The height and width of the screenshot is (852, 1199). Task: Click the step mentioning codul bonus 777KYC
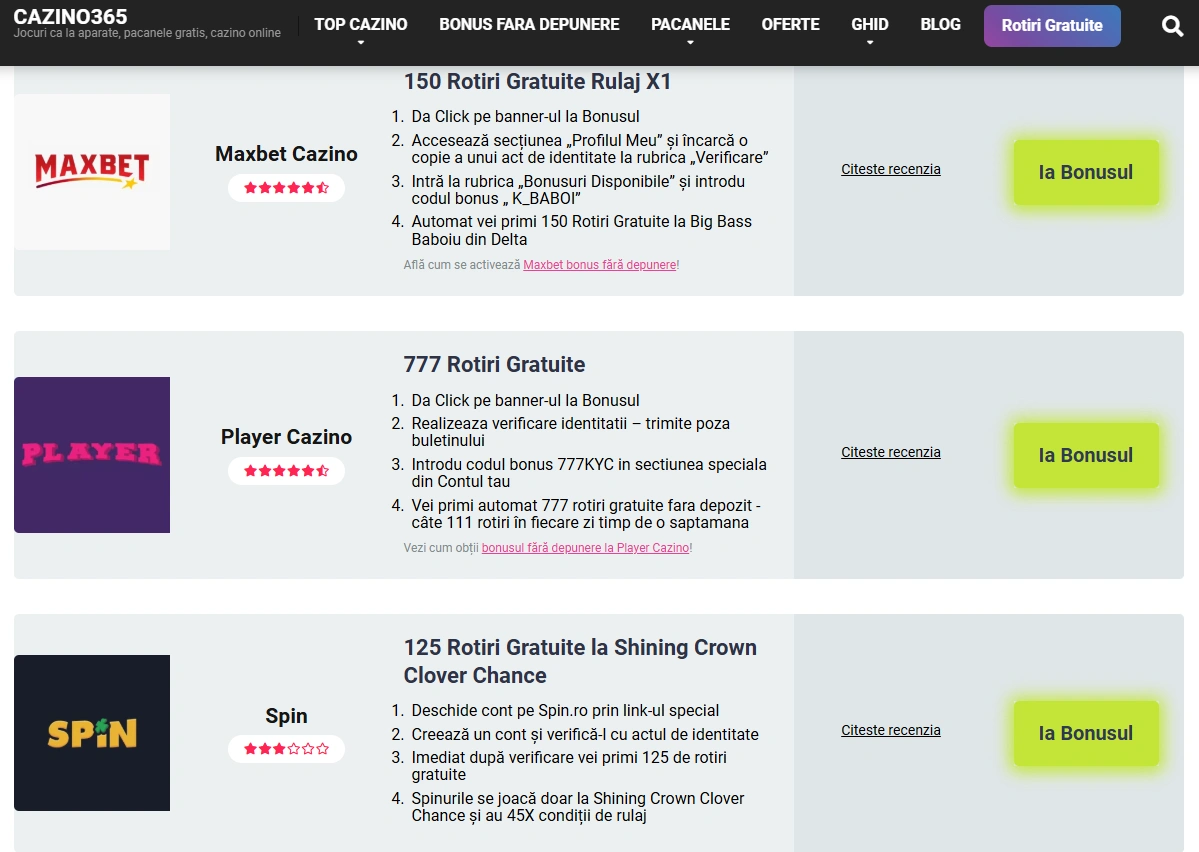[589, 473]
